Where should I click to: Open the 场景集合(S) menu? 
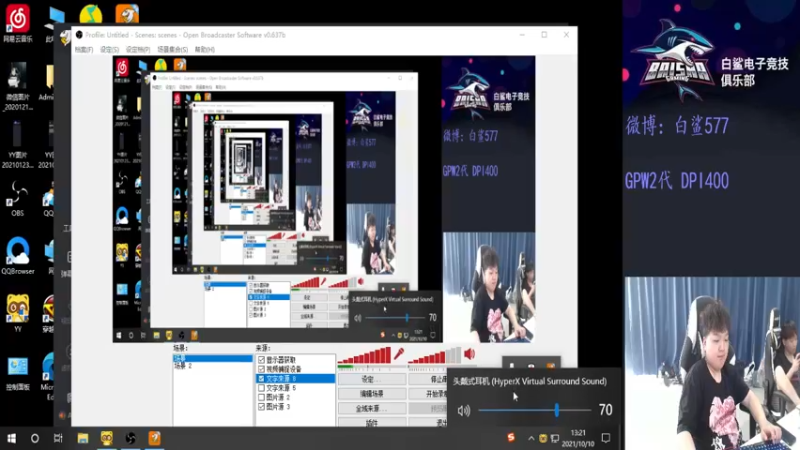tap(172, 49)
